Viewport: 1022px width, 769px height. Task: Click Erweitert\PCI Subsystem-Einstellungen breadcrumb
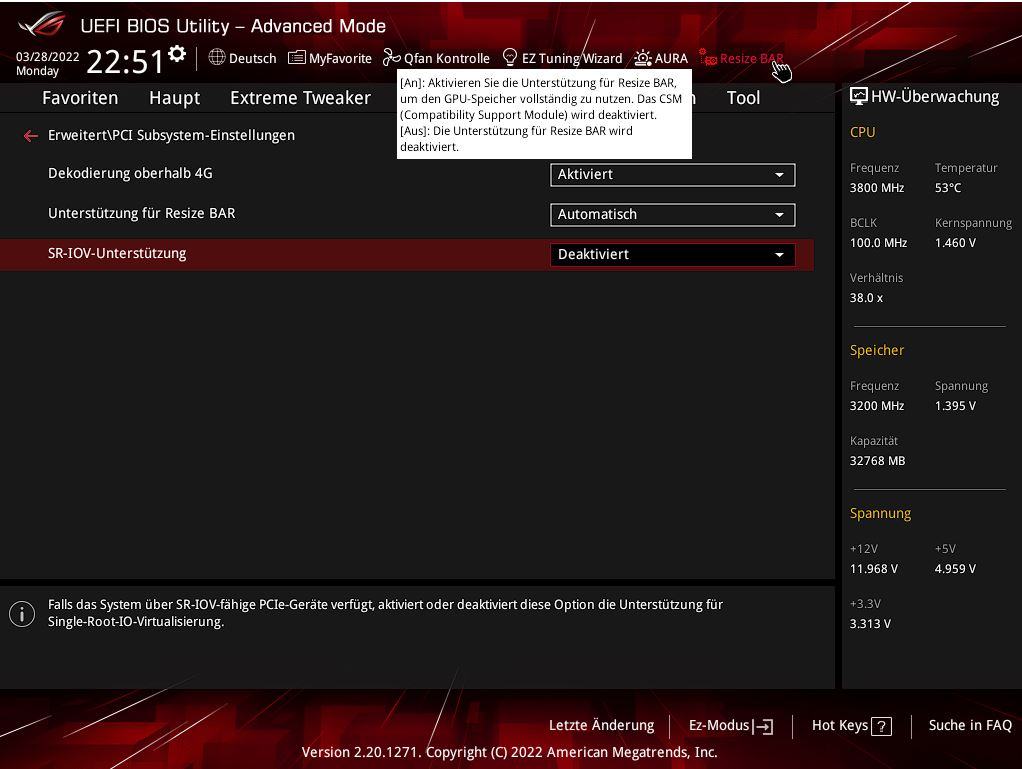coord(171,135)
